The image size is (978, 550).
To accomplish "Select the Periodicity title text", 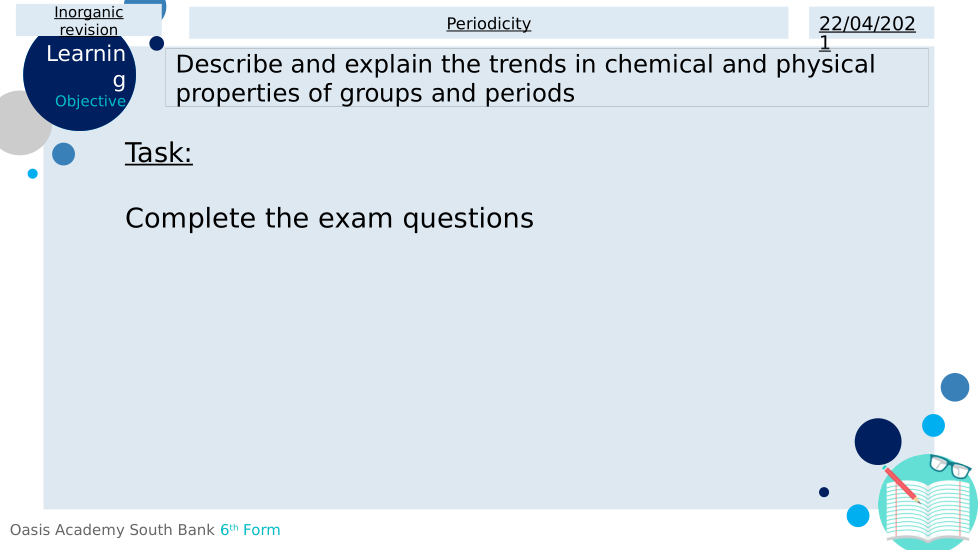I will click(x=488, y=24).
